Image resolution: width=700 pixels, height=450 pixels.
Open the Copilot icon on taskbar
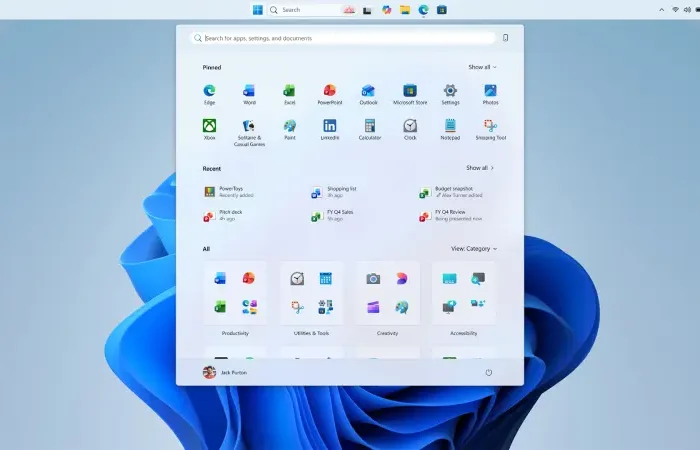[x=386, y=9]
